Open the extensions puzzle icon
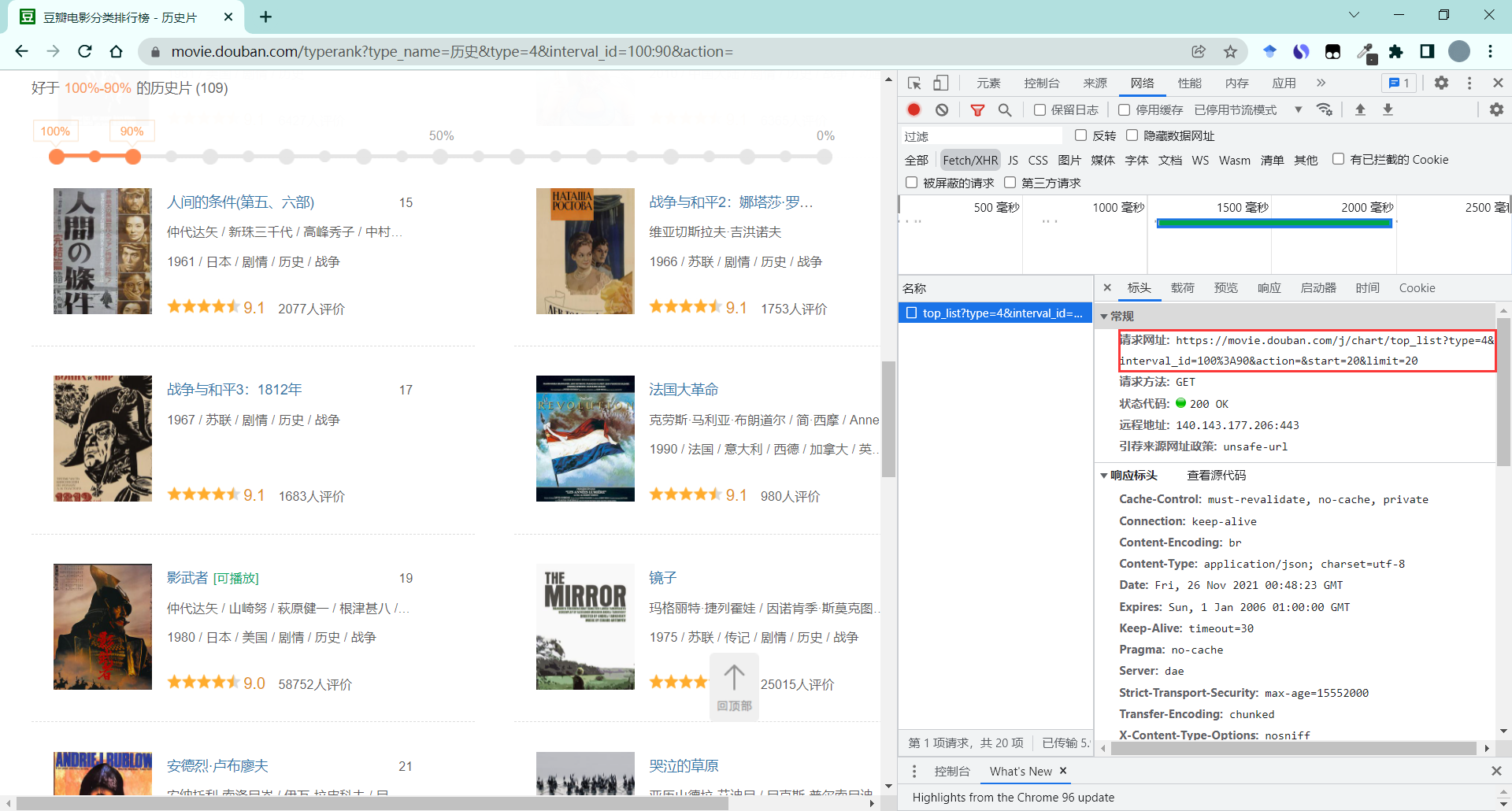Image resolution: width=1512 pixels, height=811 pixels. pyautogui.click(x=1395, y=51)
